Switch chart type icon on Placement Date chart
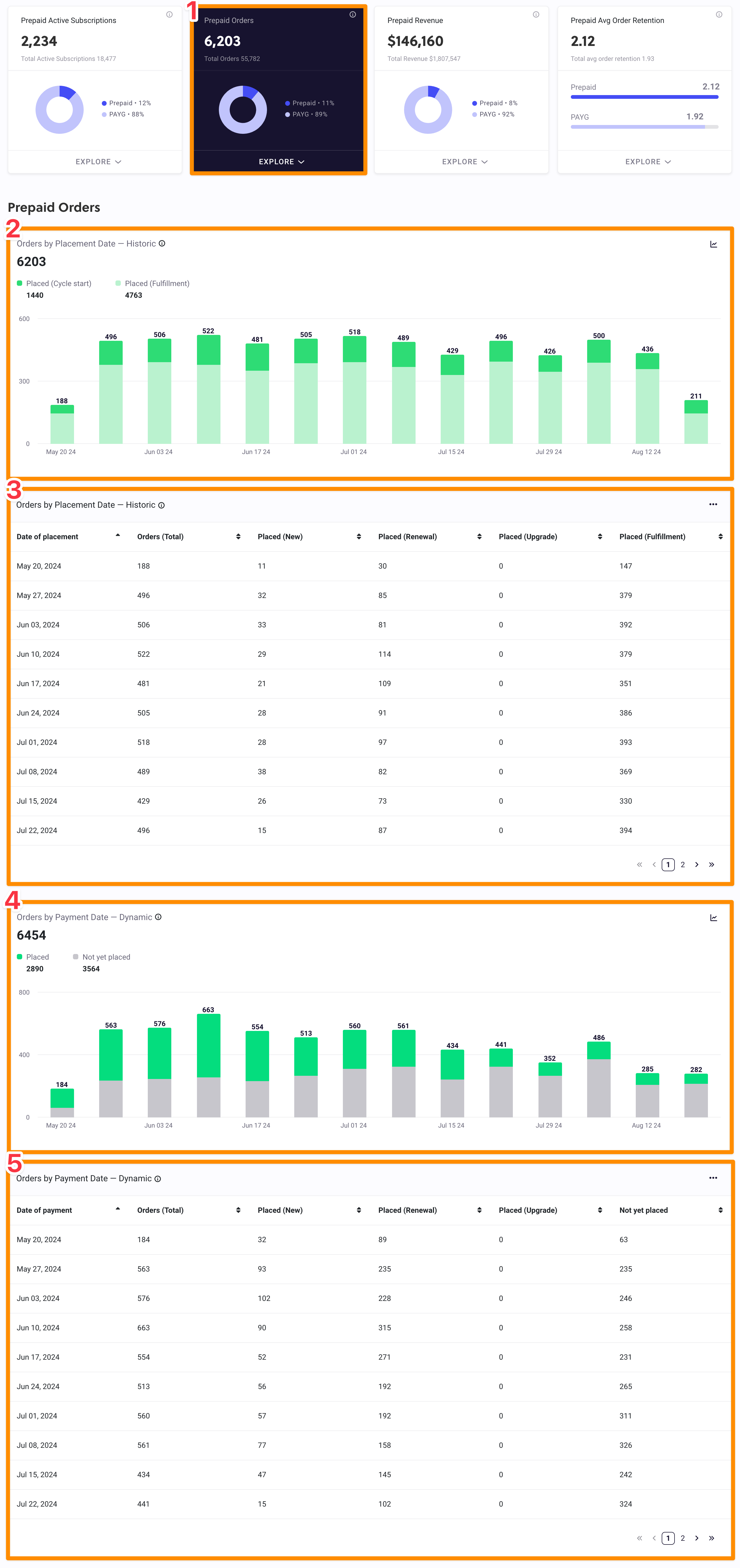This screenshot has height=1568, width=740. pos(713,245)
